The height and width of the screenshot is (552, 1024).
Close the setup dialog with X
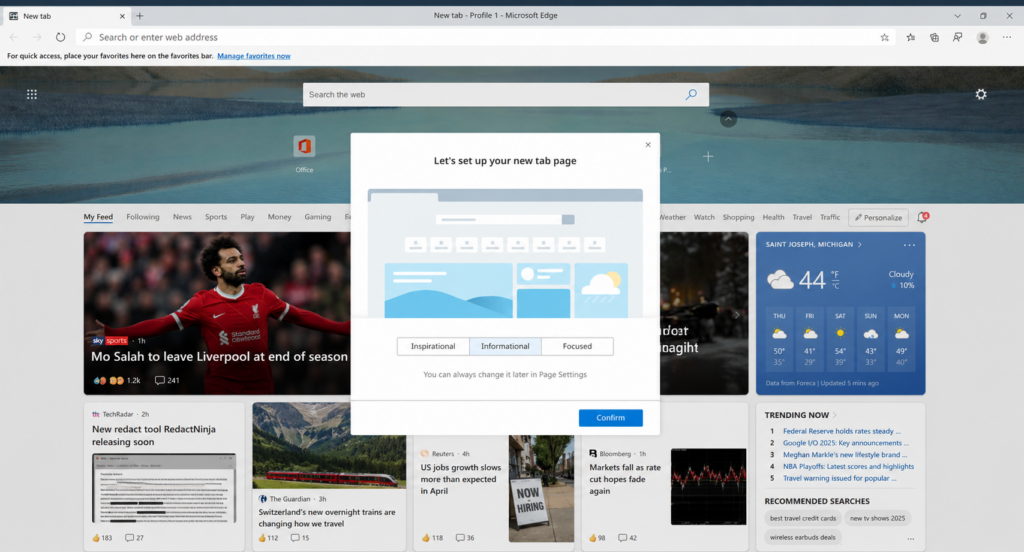coord(648,145)
